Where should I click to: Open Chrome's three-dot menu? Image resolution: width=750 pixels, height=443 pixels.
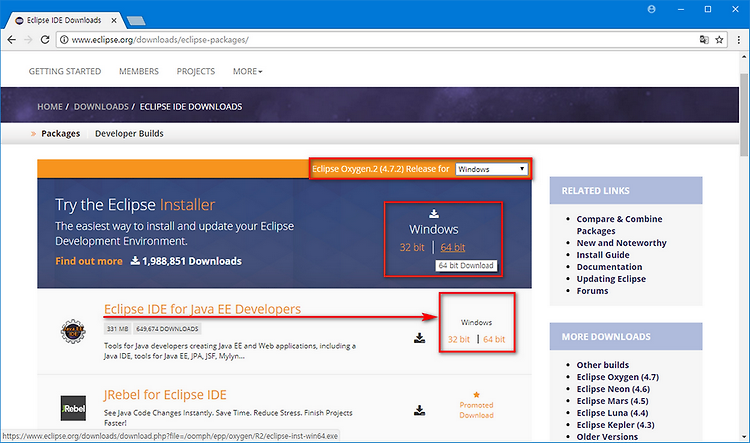739,40
